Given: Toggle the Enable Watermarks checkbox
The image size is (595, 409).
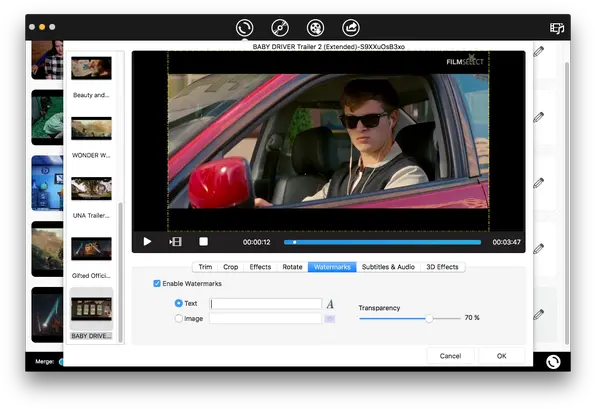Looking at the screenshot, I should click(x=157, y=283).
